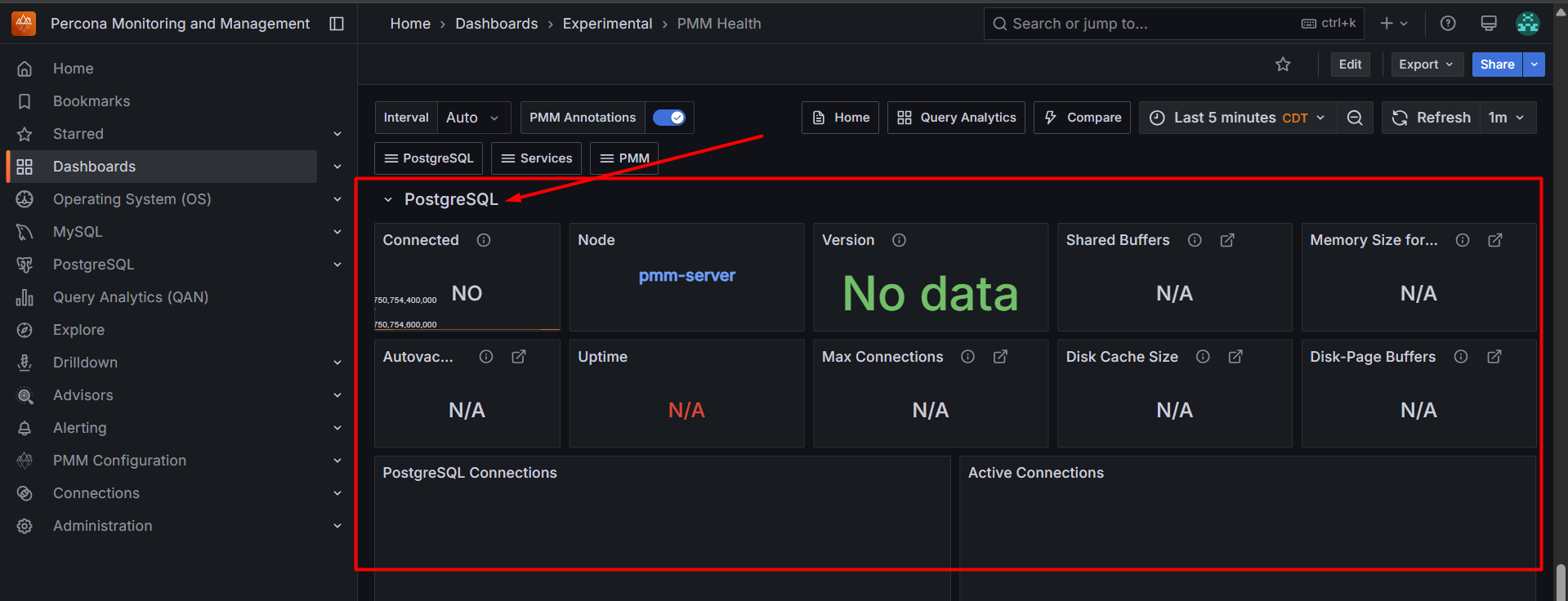Image resolution: width=1568 pixels, height=601 pixels.
Task: Toggle the sidebar dock icon
Action: (x=337, y=24)
